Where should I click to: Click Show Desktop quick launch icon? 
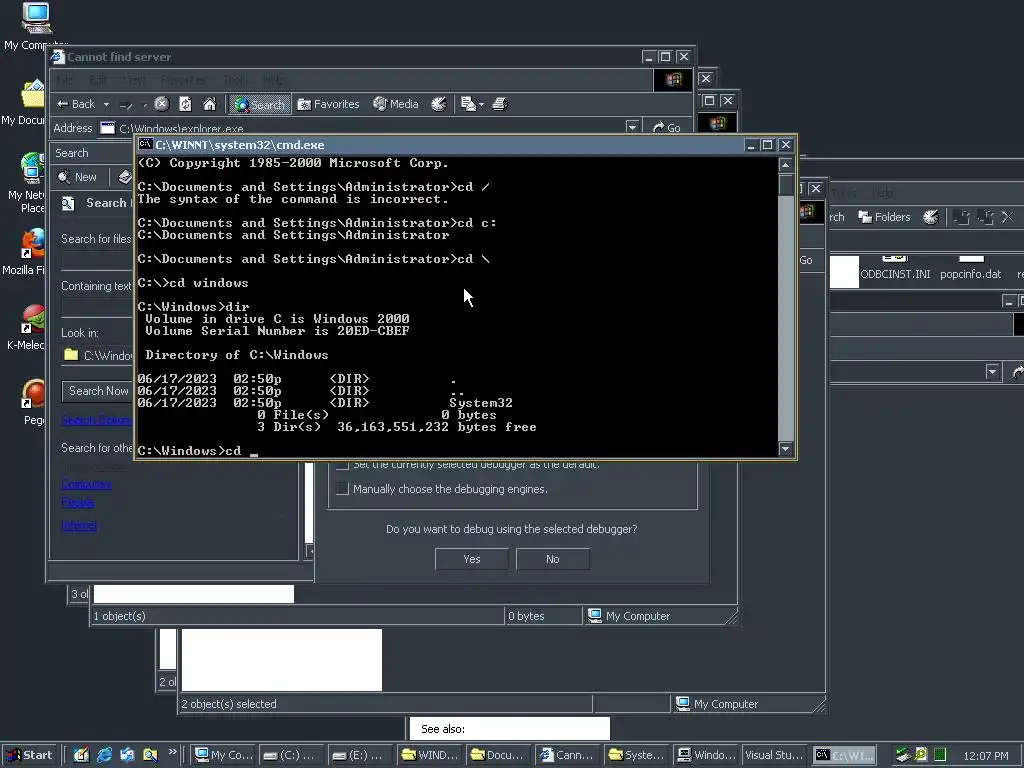pyautogui.click(x=81, y=755)
